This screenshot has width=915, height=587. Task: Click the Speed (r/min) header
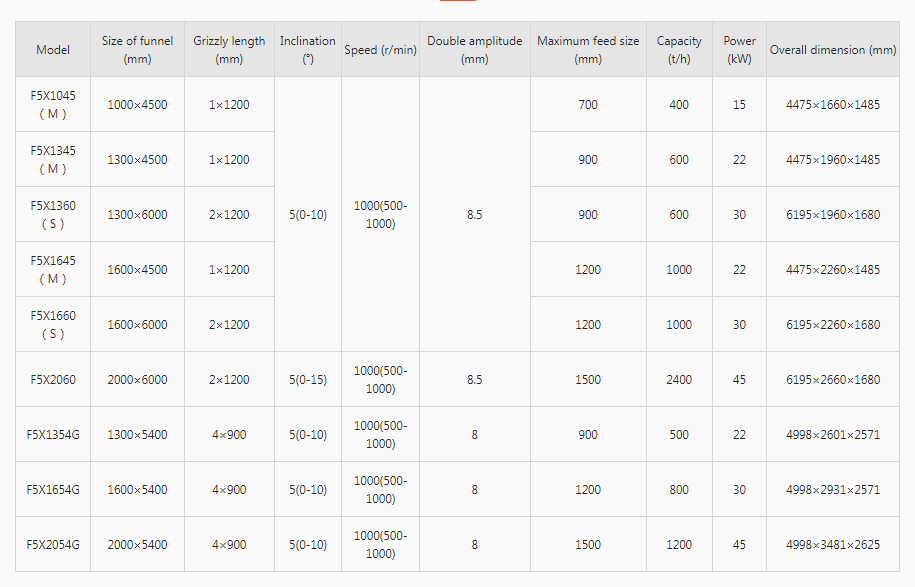[x=380, y=50]
